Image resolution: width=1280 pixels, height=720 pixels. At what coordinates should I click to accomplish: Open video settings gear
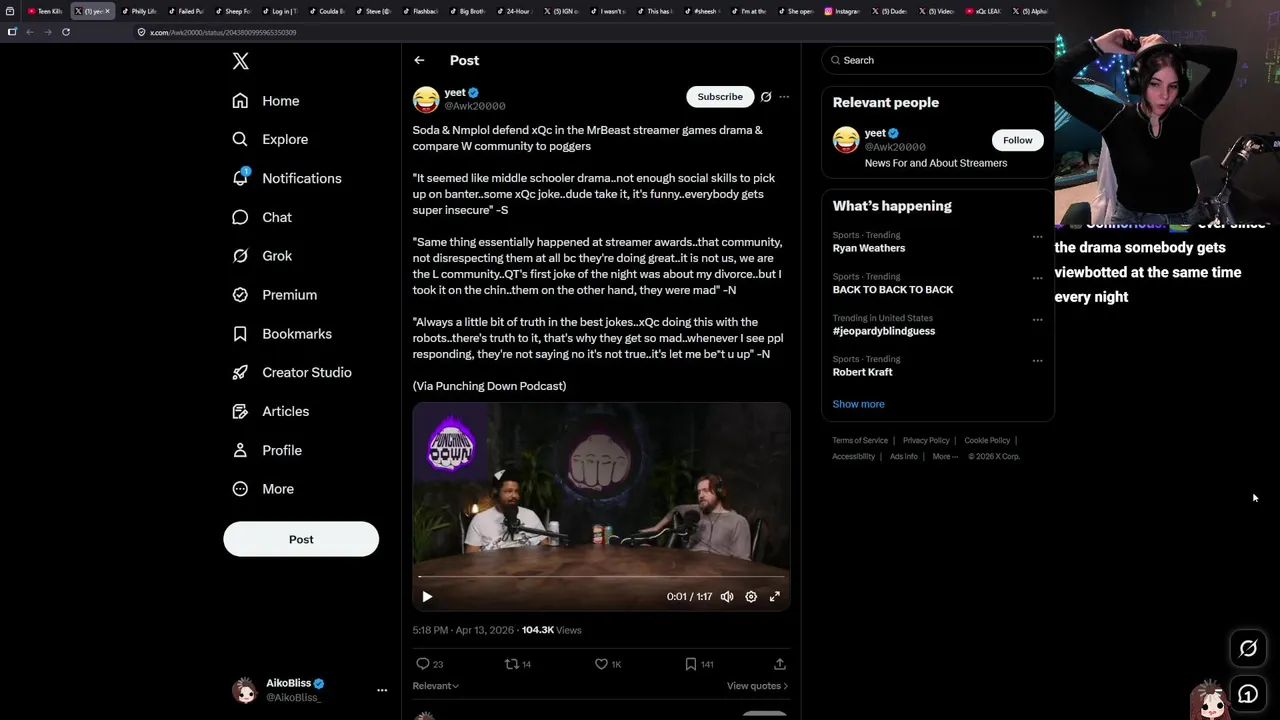click(751, 597)
